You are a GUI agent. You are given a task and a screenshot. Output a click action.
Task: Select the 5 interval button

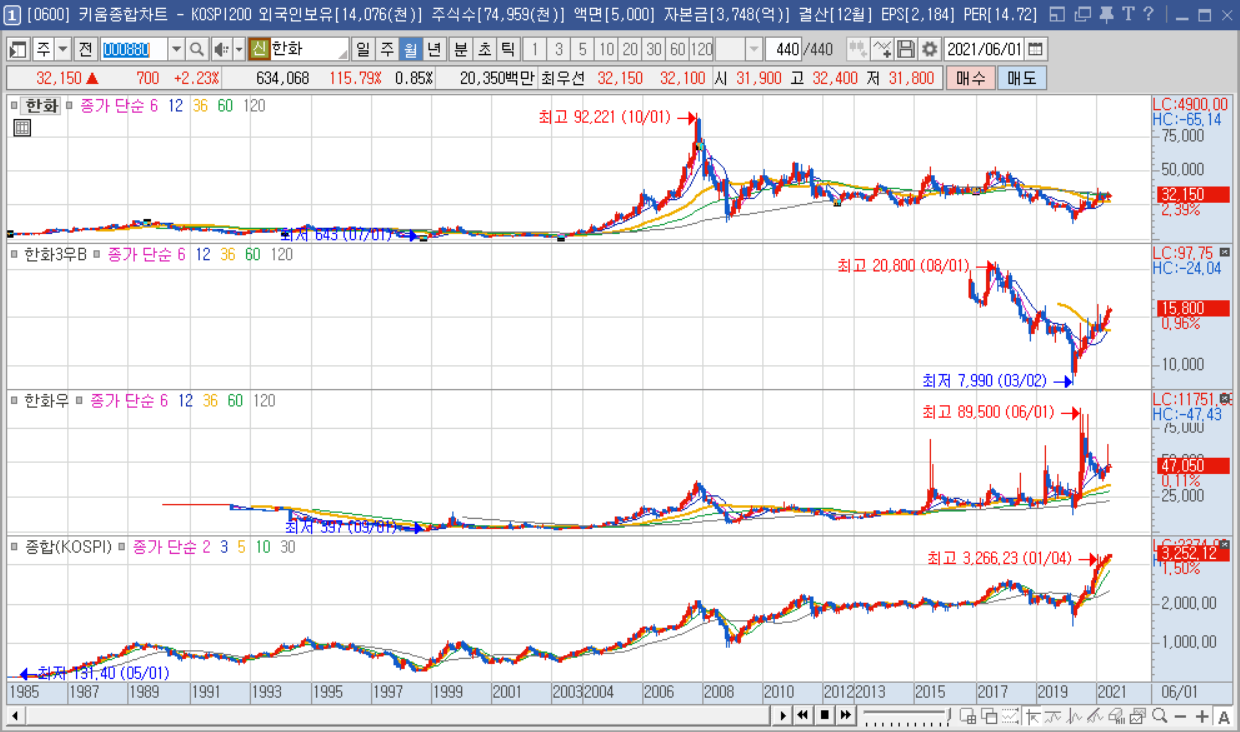click(582, 49)
